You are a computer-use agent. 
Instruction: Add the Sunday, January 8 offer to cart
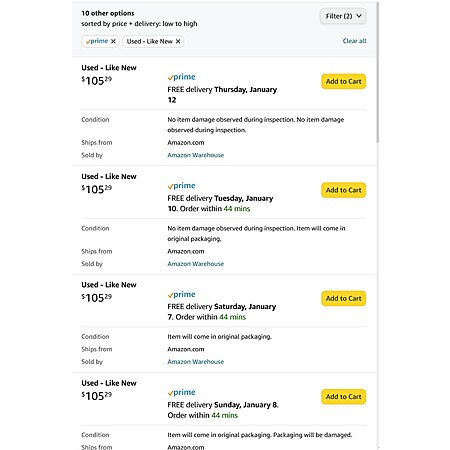coord(343,397)
